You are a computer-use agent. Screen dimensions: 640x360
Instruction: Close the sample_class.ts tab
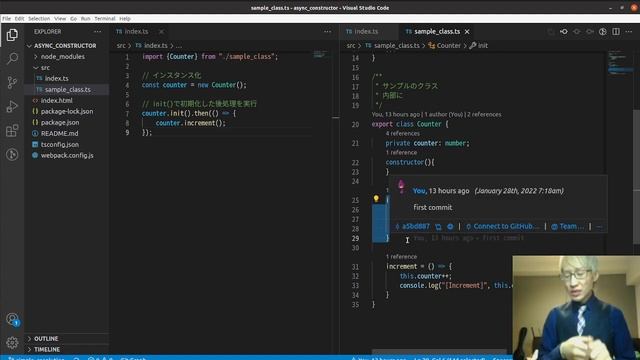467,31
